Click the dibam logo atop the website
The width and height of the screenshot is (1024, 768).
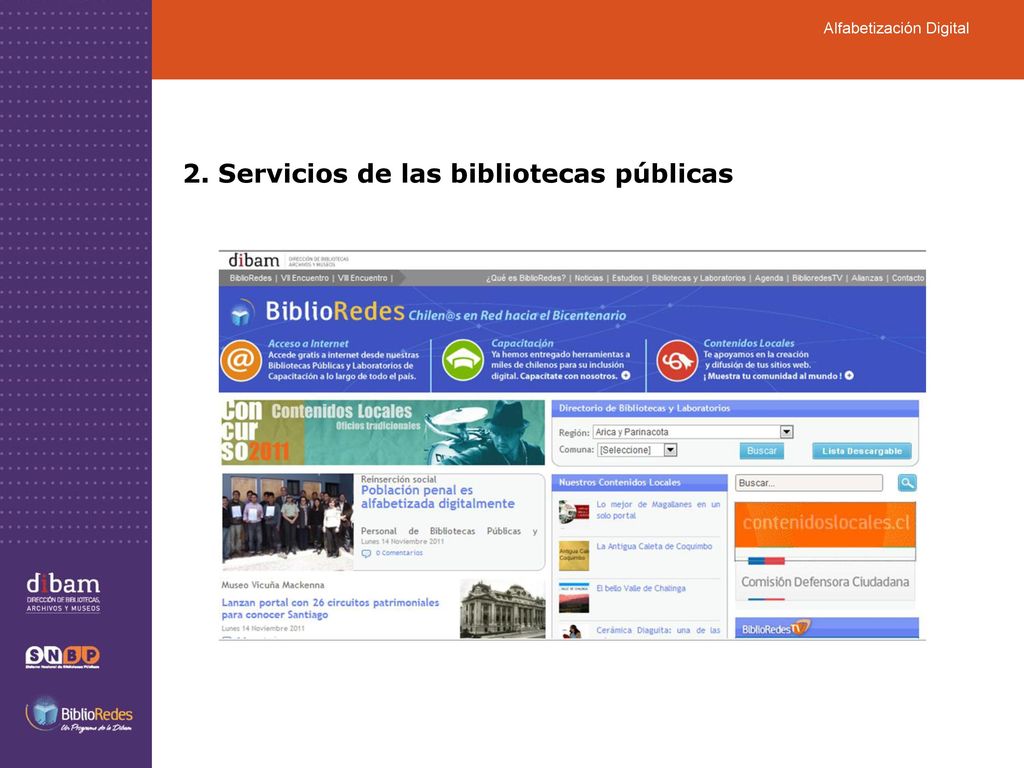(254, 261)
